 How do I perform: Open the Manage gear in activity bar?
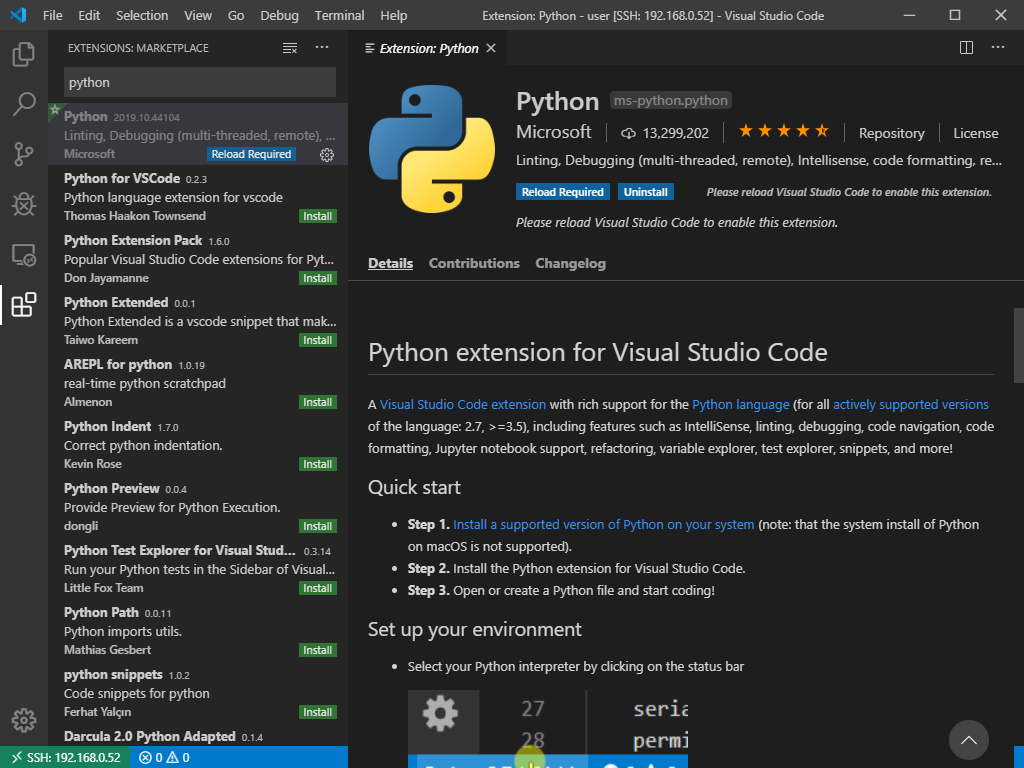(24, 720)
